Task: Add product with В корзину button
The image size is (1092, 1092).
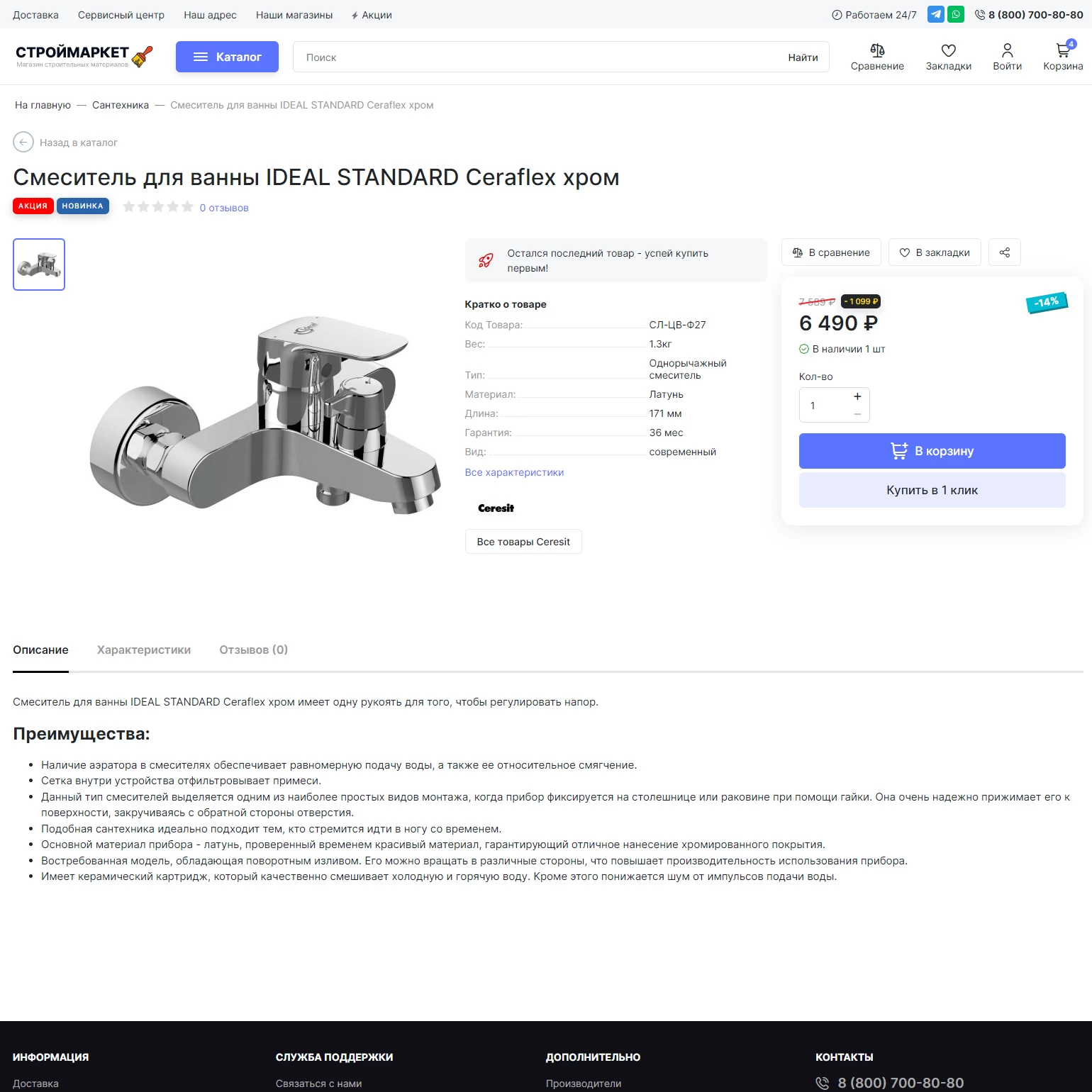Action: (x=932, y=451)
